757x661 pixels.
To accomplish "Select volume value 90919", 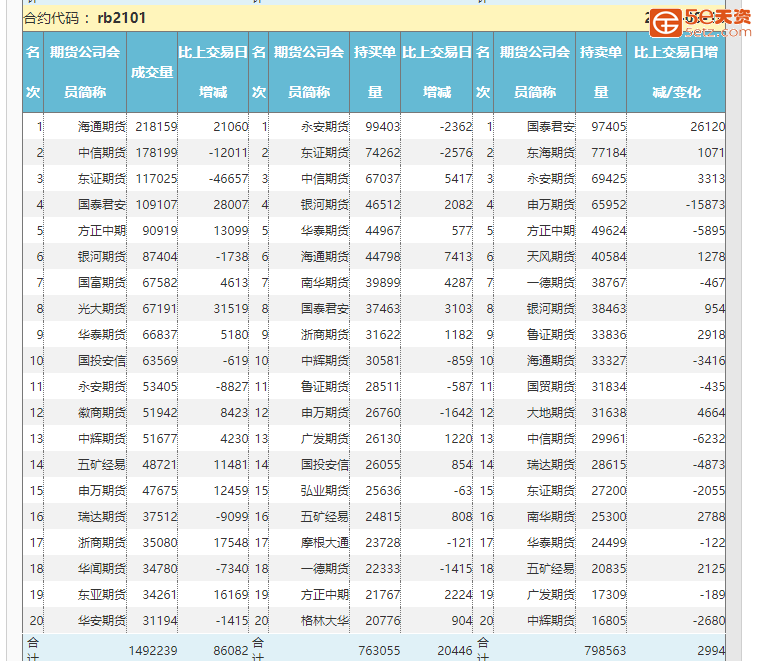I will click(x=160, y=231).
